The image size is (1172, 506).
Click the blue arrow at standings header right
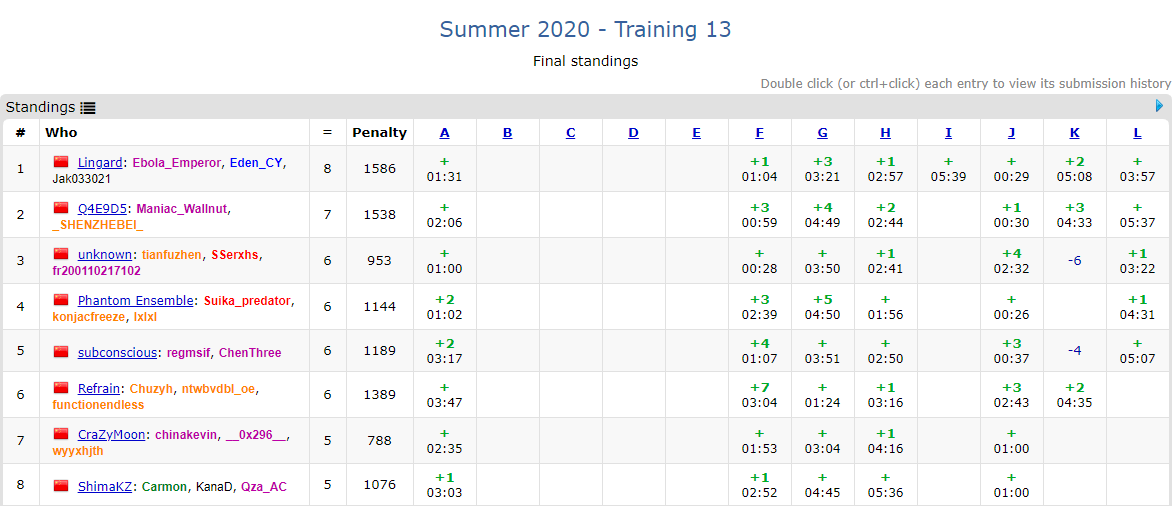point(1159,106)
